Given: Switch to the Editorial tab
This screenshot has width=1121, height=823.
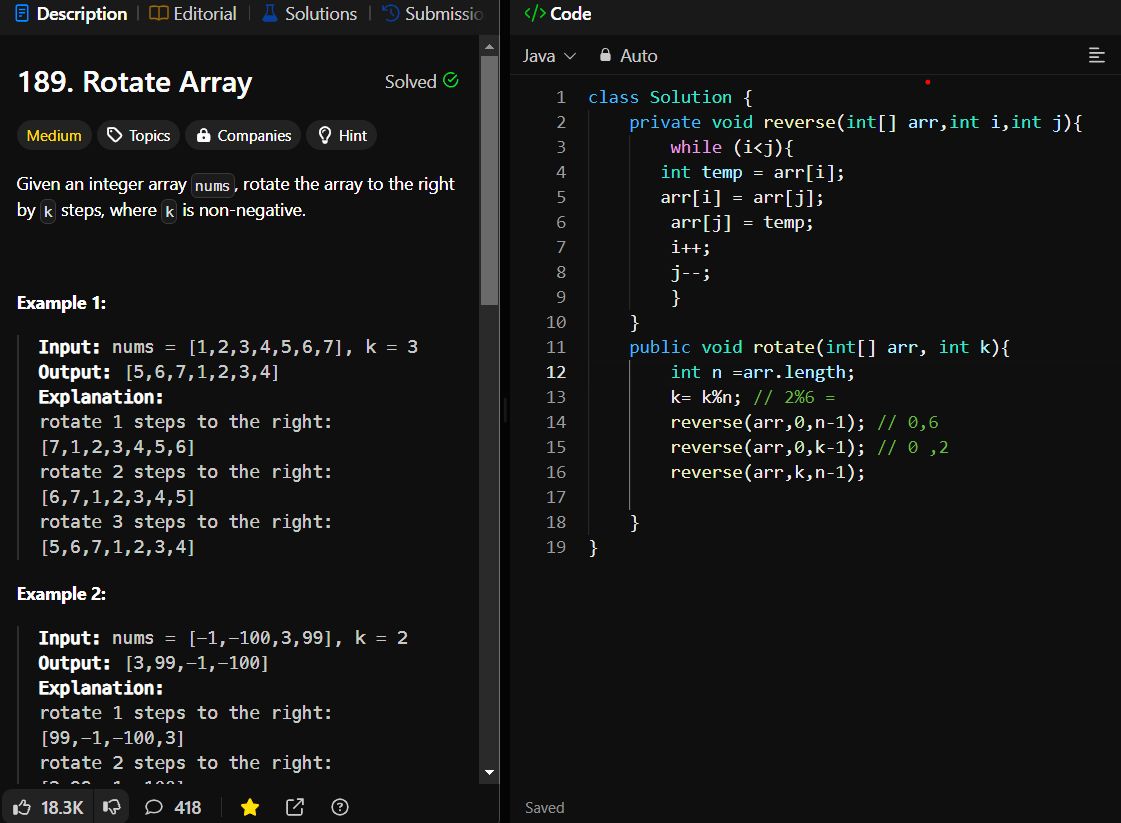Looking at the screenshot, I should click(192, 14).
